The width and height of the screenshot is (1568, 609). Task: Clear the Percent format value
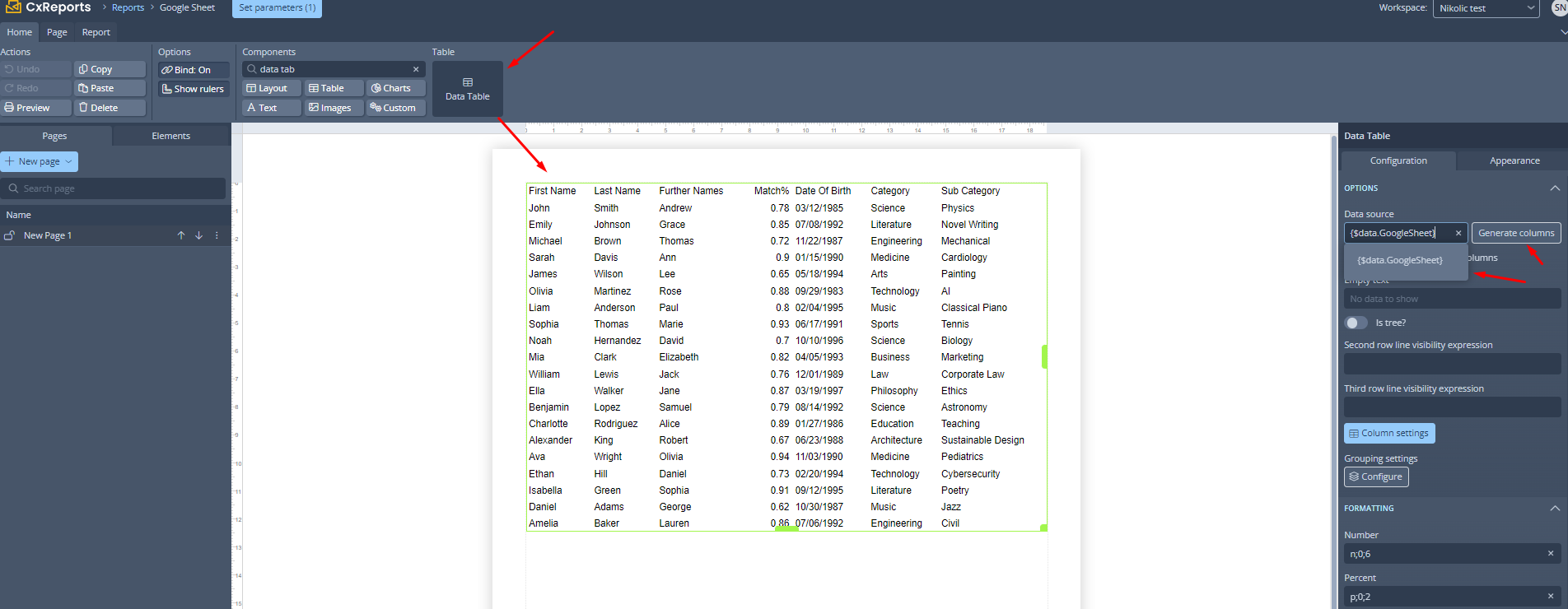[x=1551, y=596]
